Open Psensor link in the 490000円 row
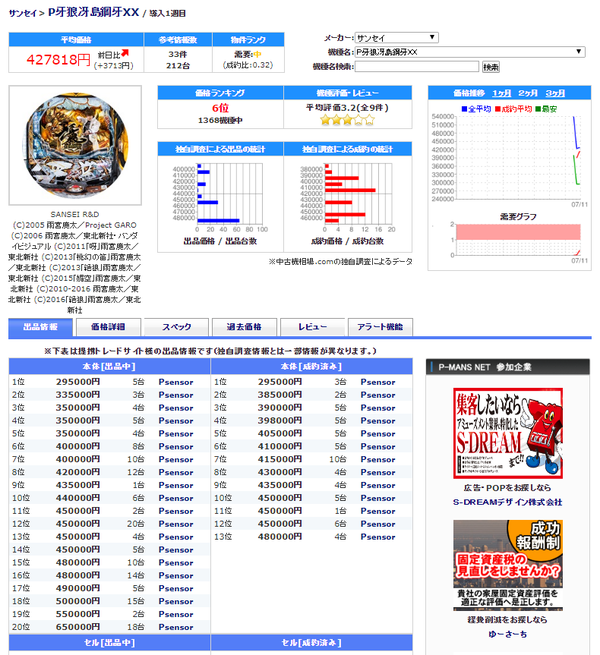This screenshot has height=655, width=600. pos(176,588)
